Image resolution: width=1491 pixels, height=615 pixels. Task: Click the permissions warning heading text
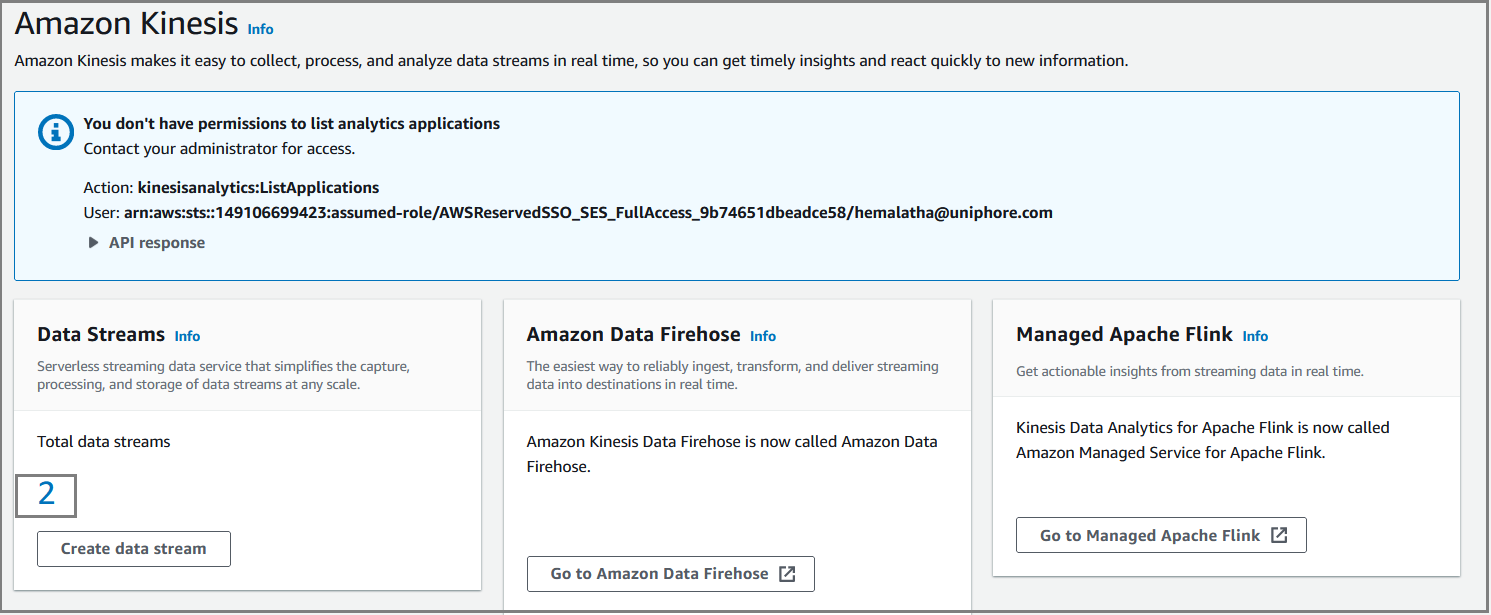pos(292,124)
